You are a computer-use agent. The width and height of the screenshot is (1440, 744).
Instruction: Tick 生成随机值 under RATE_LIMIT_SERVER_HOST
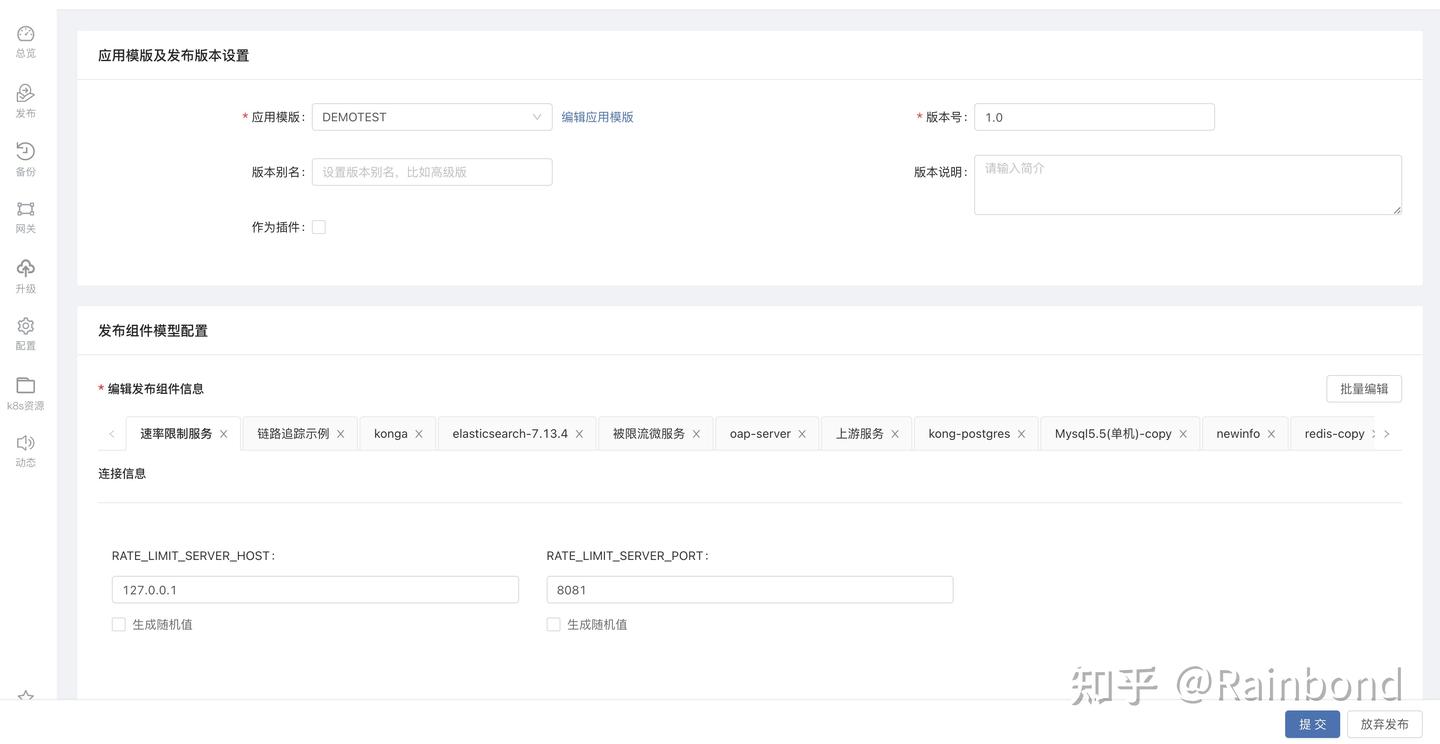coord(119,624)
